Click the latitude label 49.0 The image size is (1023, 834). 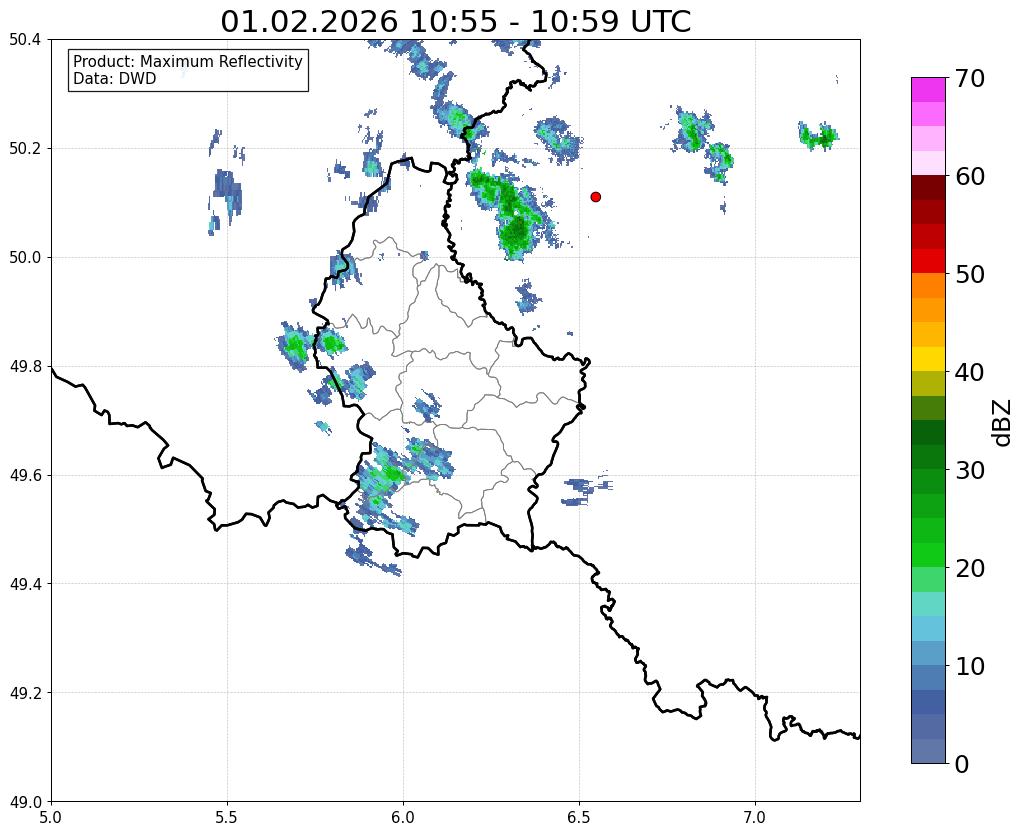(25, 802)
